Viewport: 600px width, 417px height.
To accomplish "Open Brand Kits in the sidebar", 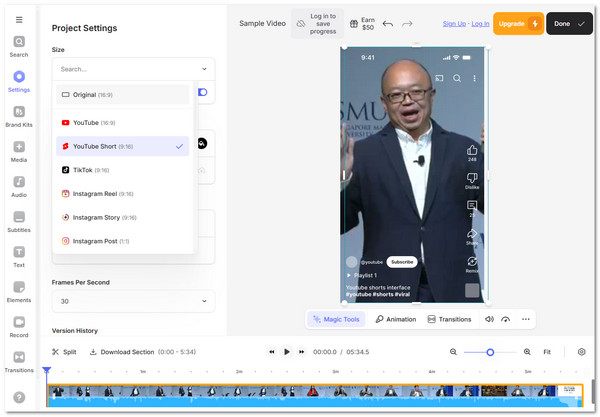I will pos(19,117).
